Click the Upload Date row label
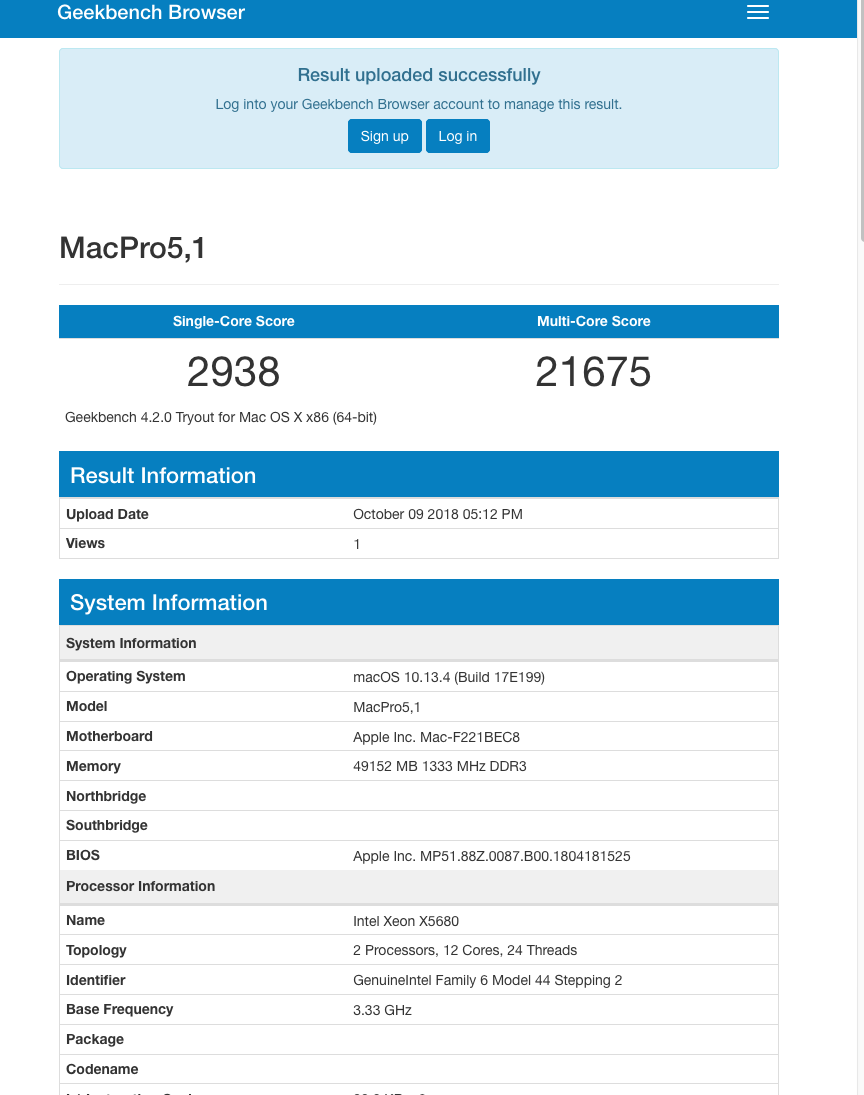The height and width of the screenshot is (1095, 864). 107,514
